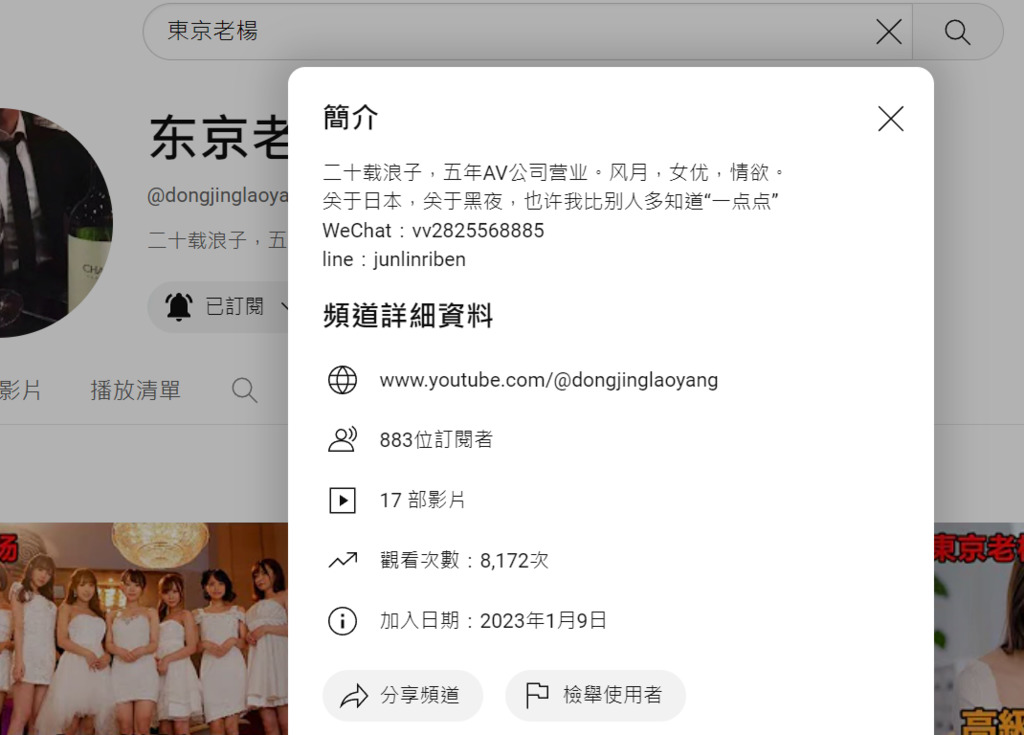Click the notification bell on the subscribe button

(x=179, y=306)
